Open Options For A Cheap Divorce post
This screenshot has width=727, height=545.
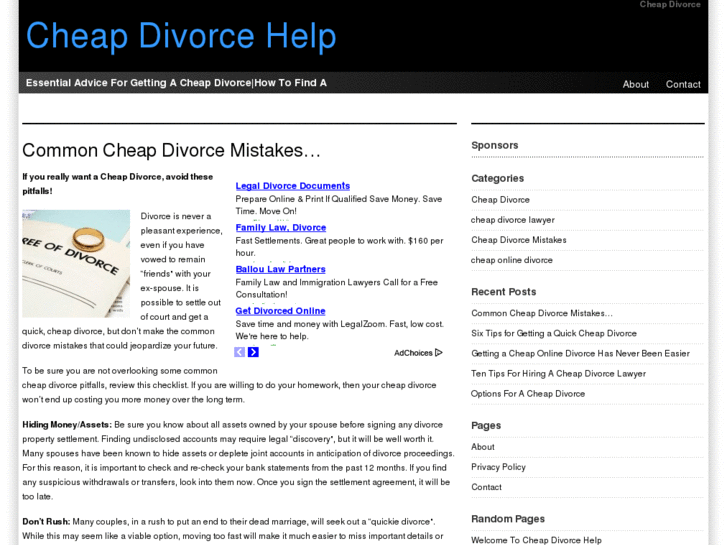tap(528, 393)
